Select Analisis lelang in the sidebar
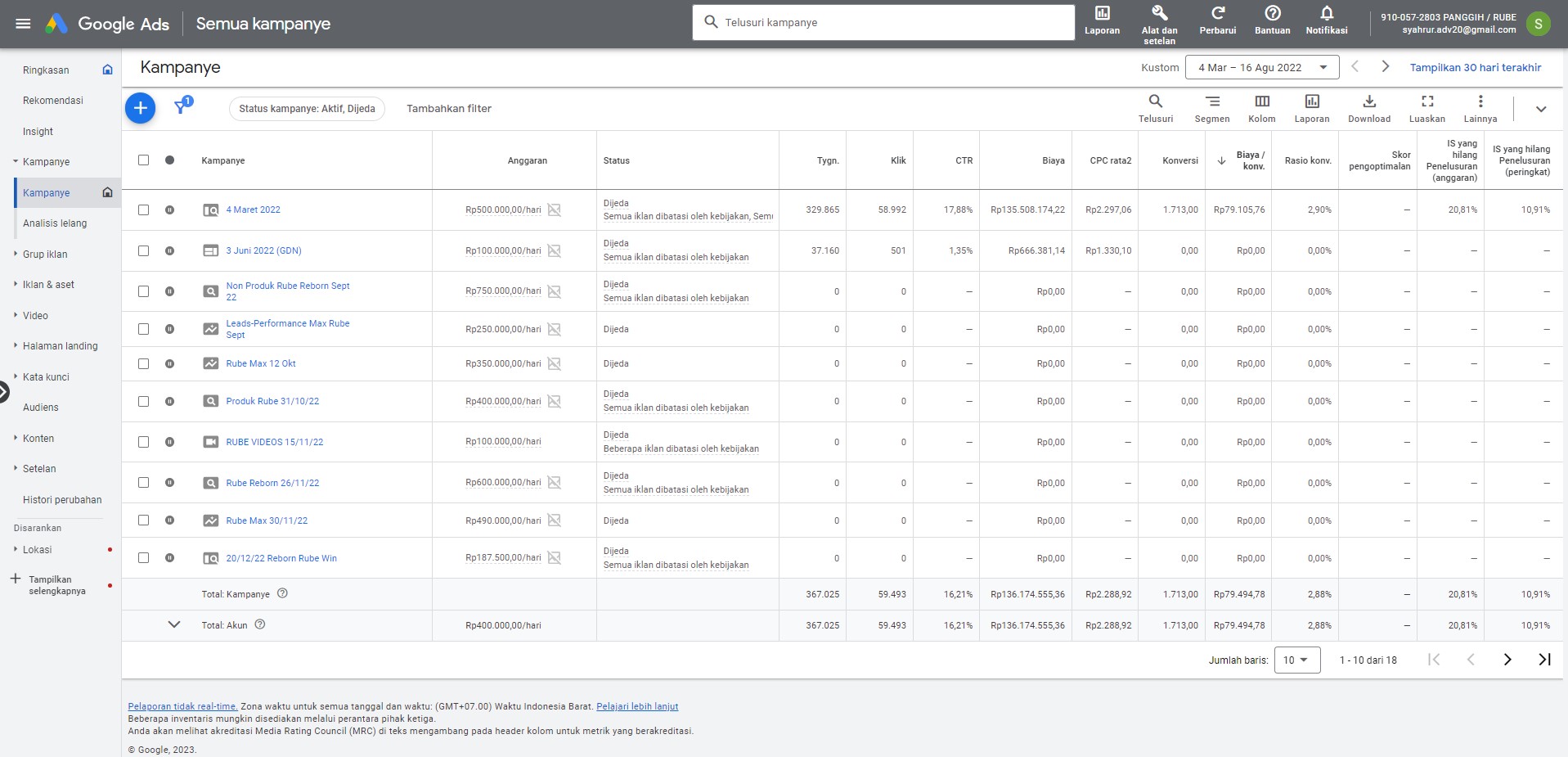 point(56,223)
